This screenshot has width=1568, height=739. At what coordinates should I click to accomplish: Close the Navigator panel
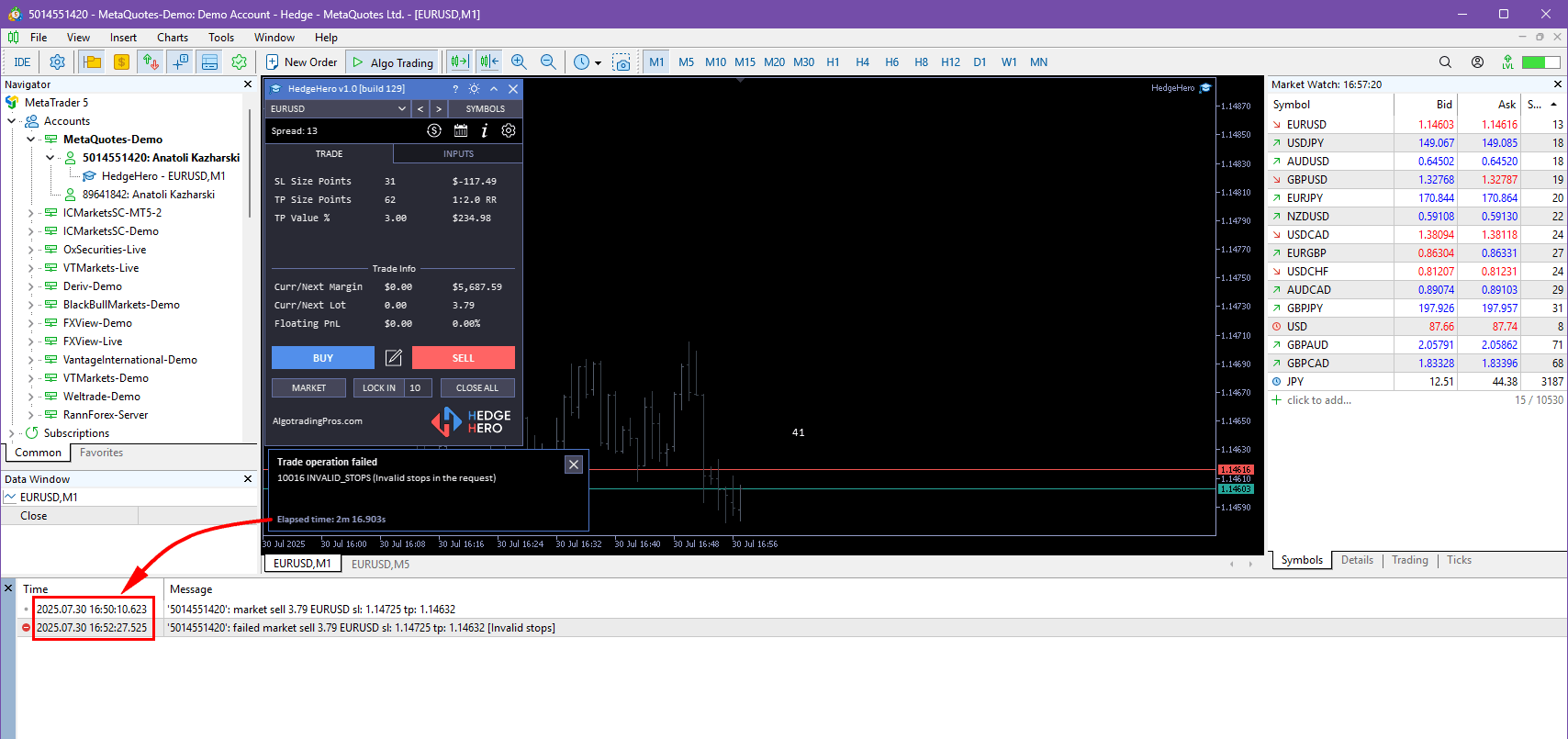(247, 84)
